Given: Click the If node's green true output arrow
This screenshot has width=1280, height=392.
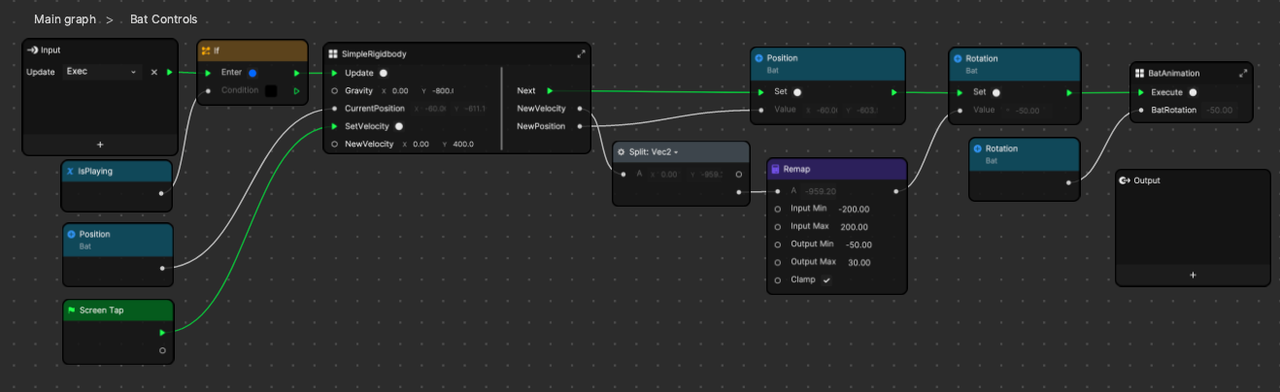Looking at the screenshot, I should (297, 73).
